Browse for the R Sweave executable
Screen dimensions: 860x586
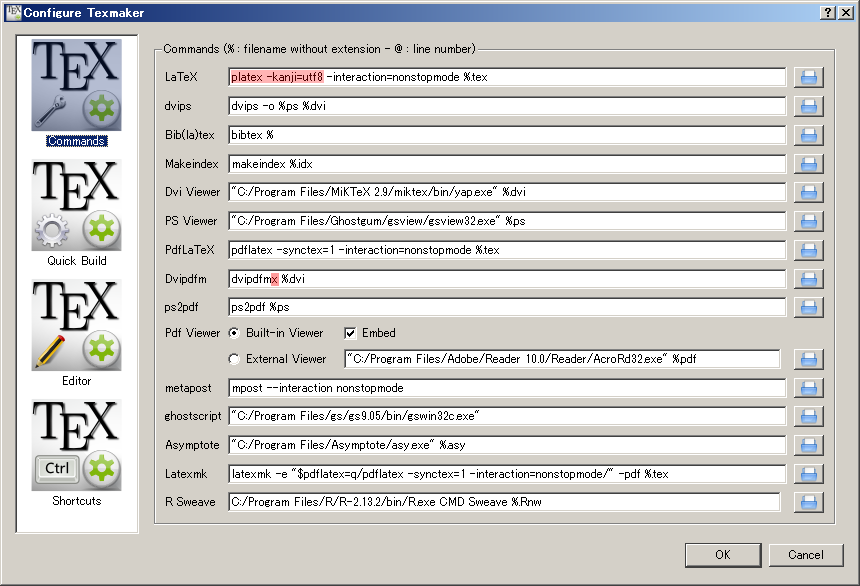(x=808, y=502)
